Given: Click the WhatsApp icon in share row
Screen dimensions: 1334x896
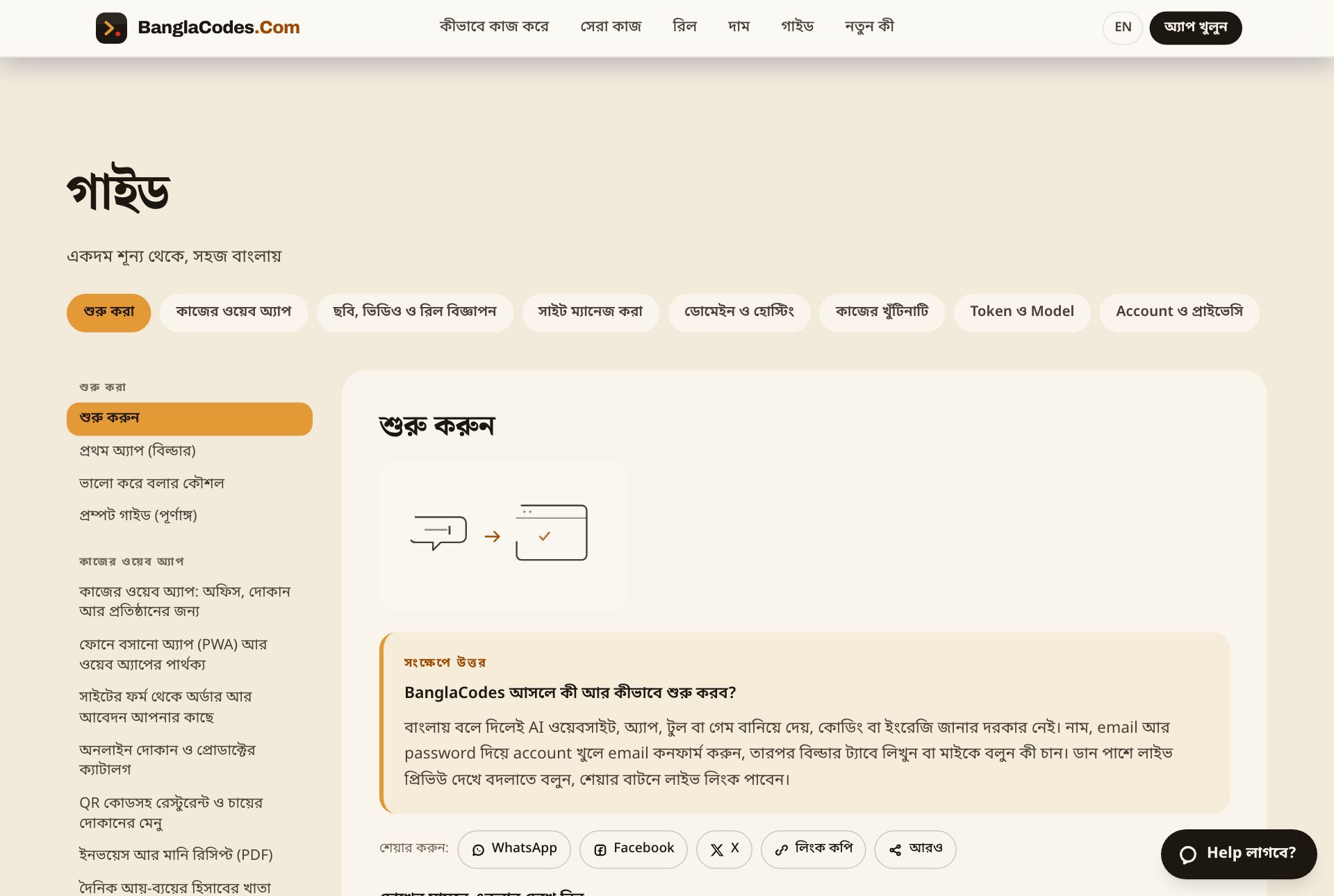Looking at the screenshot, I should pyautogui.click(x=478, y=850).
